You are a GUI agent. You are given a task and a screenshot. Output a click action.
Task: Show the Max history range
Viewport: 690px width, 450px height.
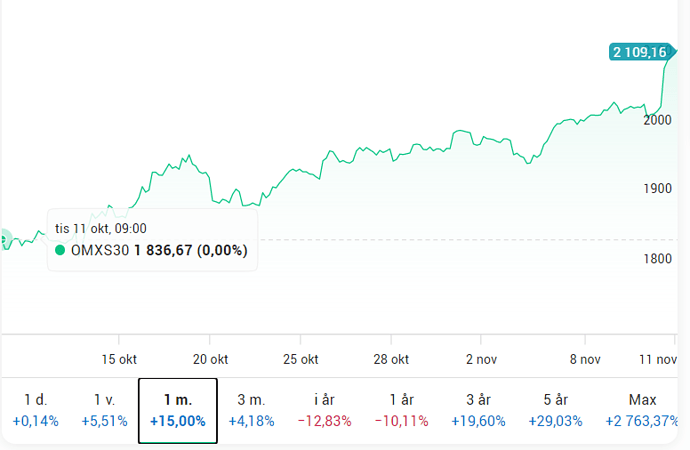(x=641, y=410)
